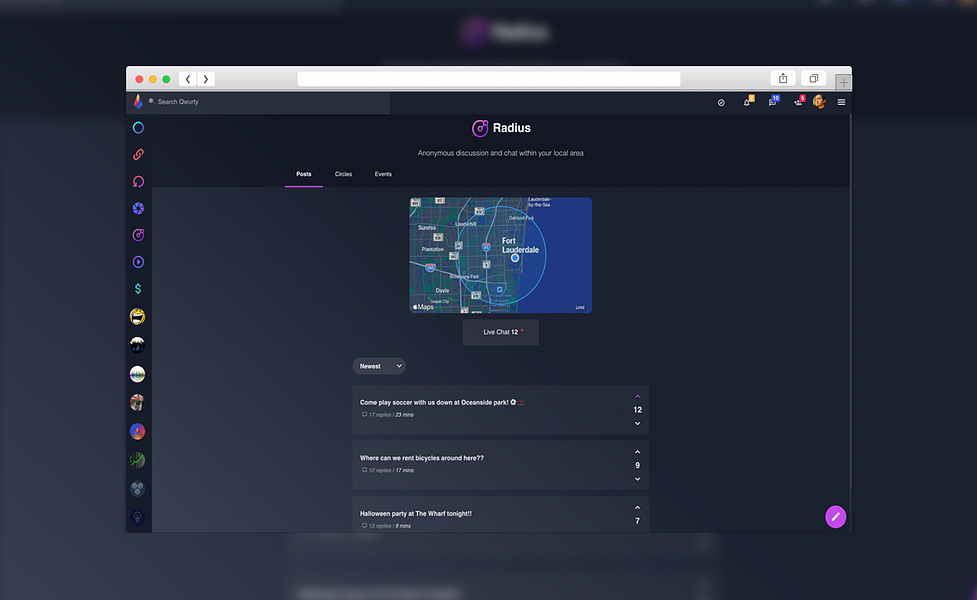The image size is (977, 600).
Task: Open the purple play circle sidebar icon
Action: (x=138, y=262)
